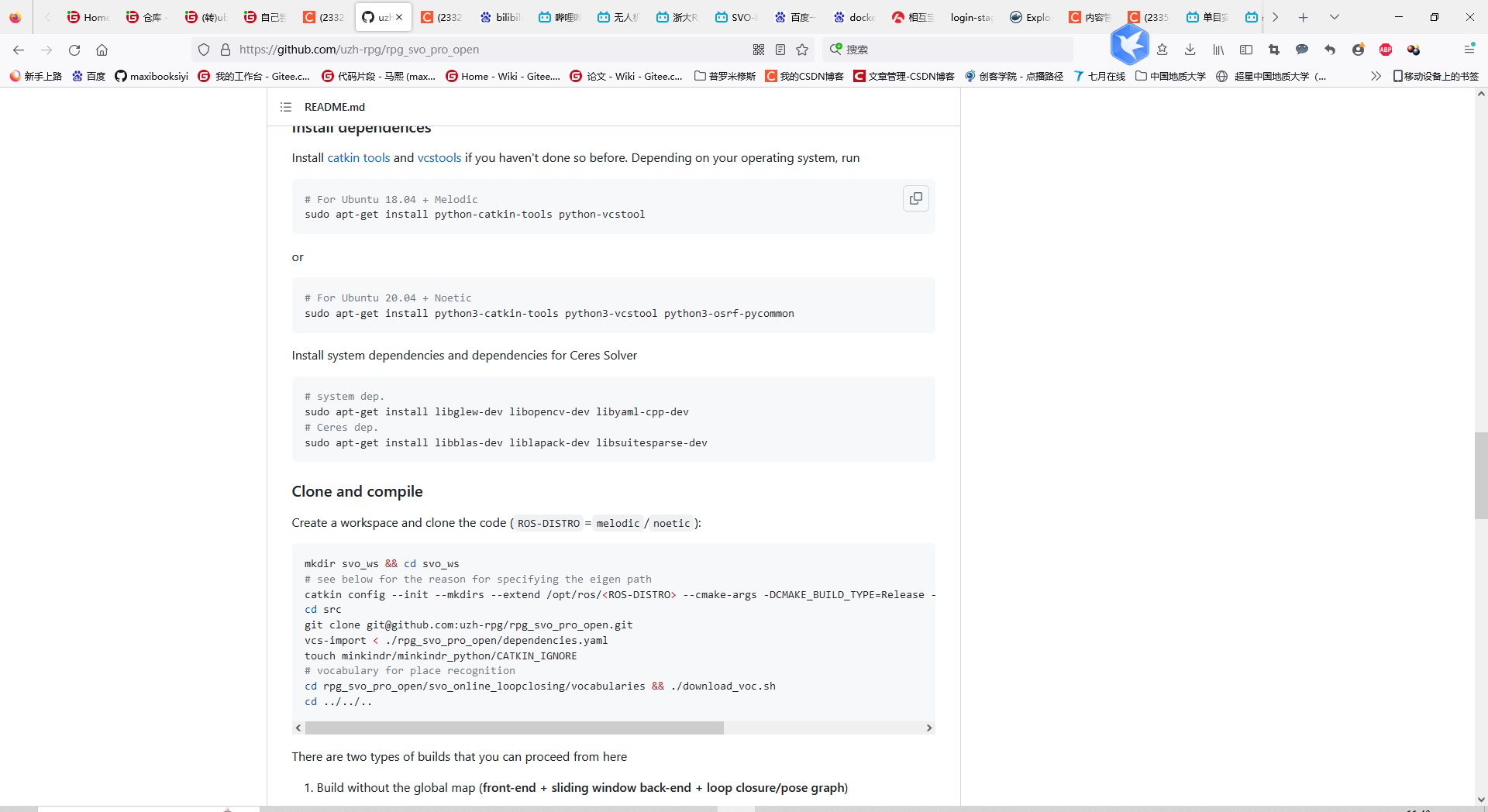Click the code block horizontal scrollbar
Image resolution: width=1488 pixels, height=812 pixels.
pyautogui.click(x=515, y=728)
